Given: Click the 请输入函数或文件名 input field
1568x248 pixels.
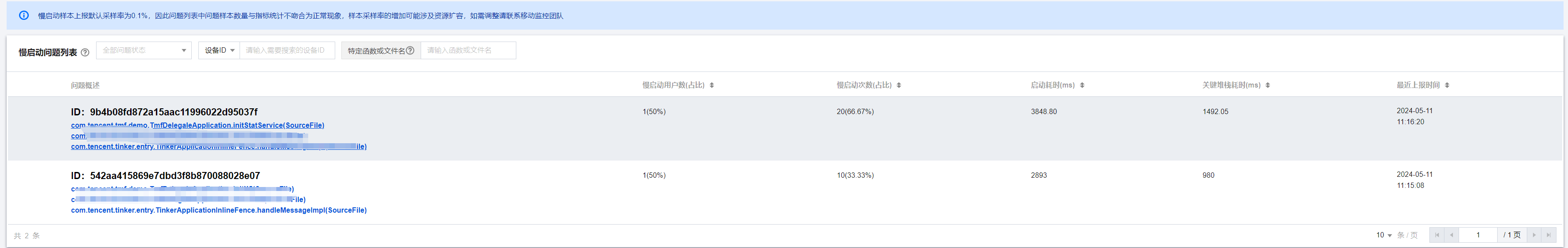Looking at the screenshot, I should pos(468,50).
